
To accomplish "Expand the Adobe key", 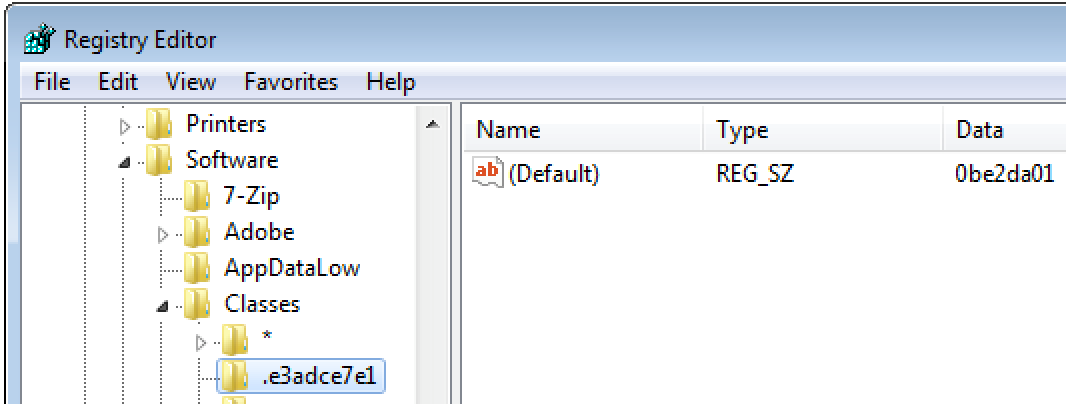I will 162,235.
